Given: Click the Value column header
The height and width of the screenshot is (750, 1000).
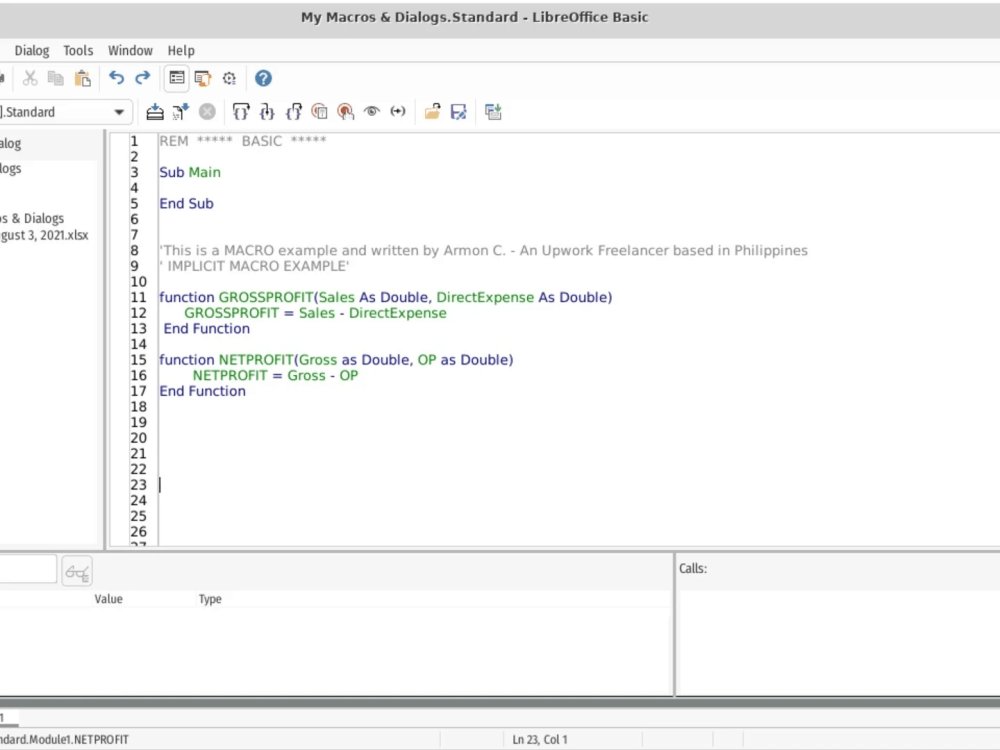Looking at the screenshot, I should [108, 599].
